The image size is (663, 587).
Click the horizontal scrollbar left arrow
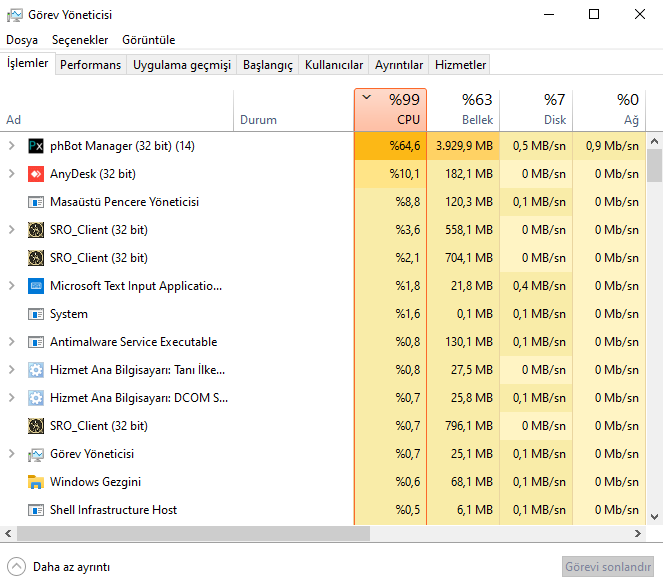click(8, 534)
